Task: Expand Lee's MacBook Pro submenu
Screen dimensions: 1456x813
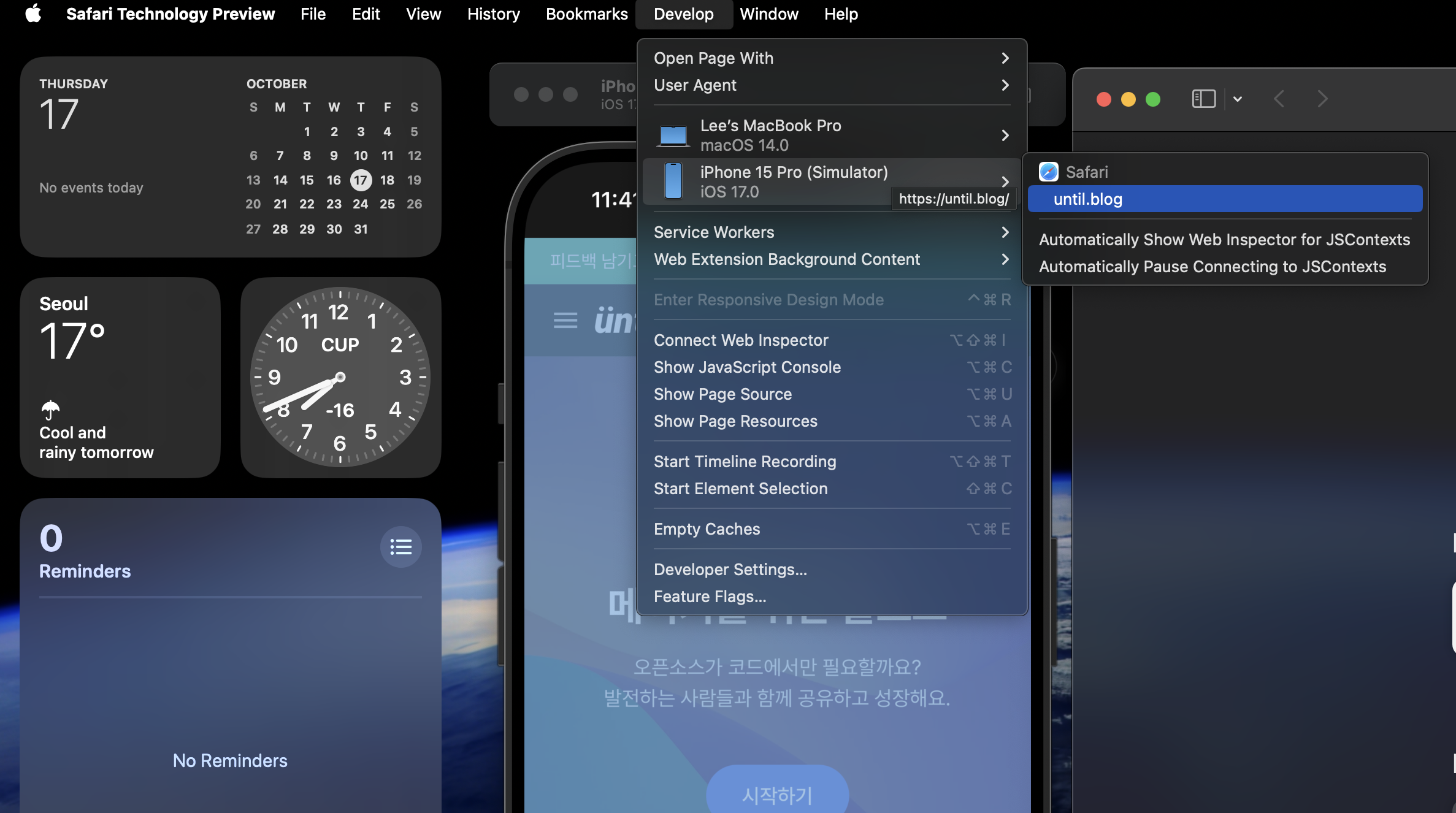Action: click(832, 135)
